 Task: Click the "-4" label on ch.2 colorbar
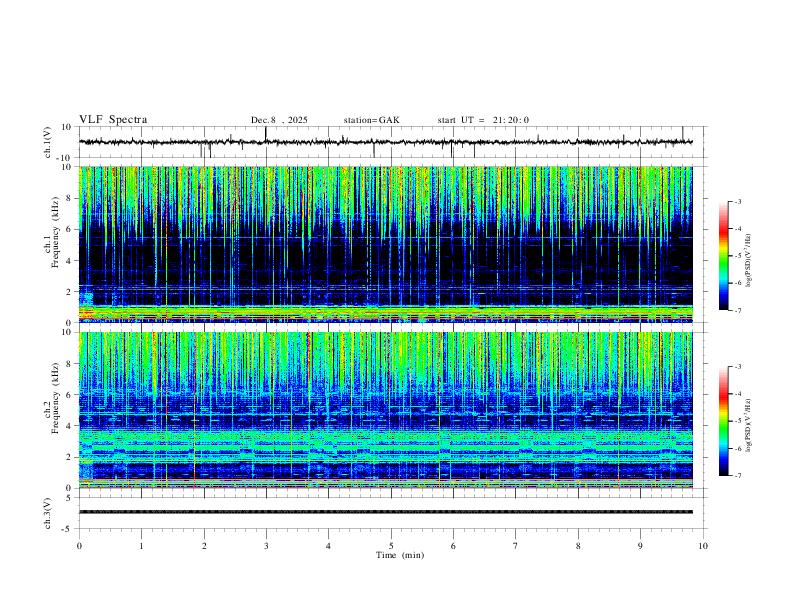click(x=737, y=394)
